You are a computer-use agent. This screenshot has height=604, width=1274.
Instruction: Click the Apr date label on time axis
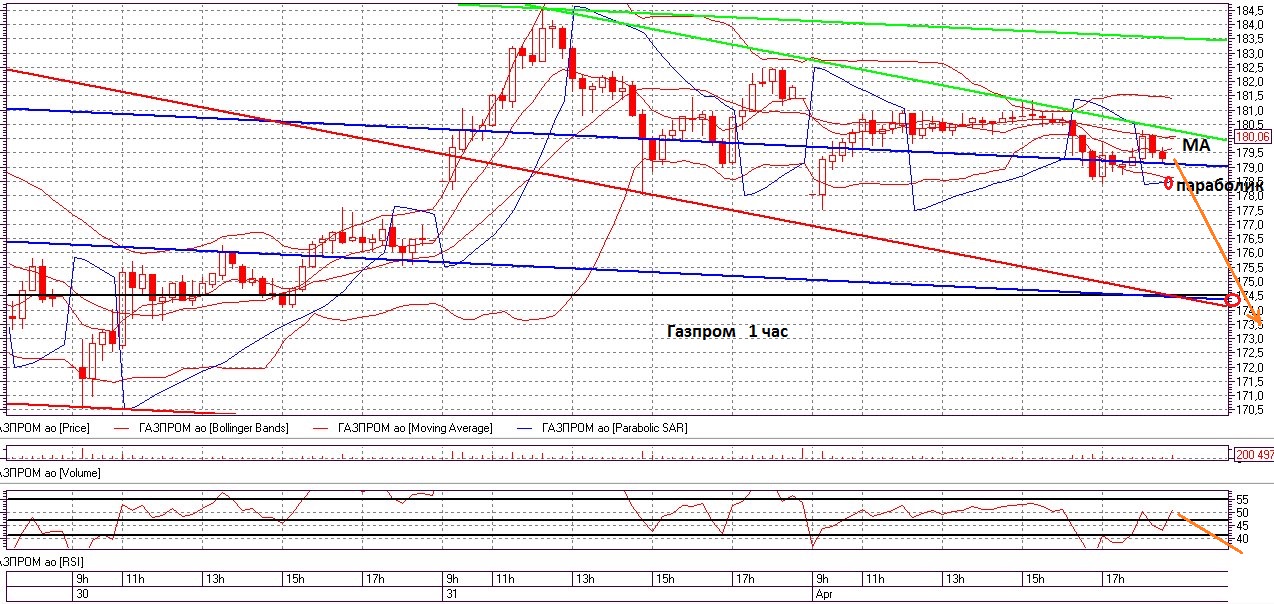(x=824, y=593)
